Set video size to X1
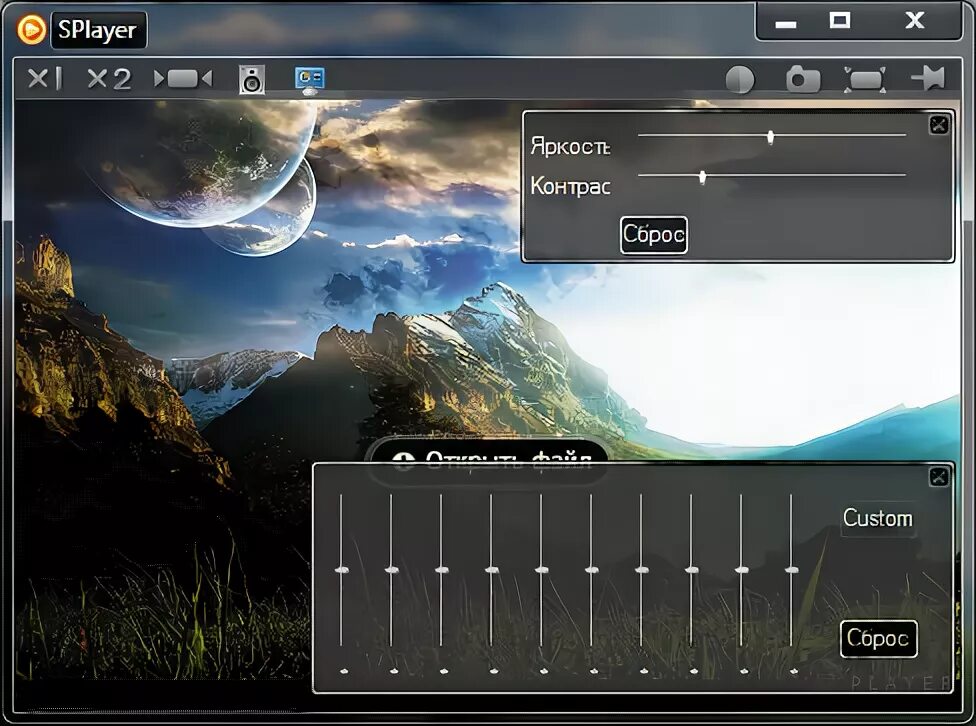 [45, 78]
